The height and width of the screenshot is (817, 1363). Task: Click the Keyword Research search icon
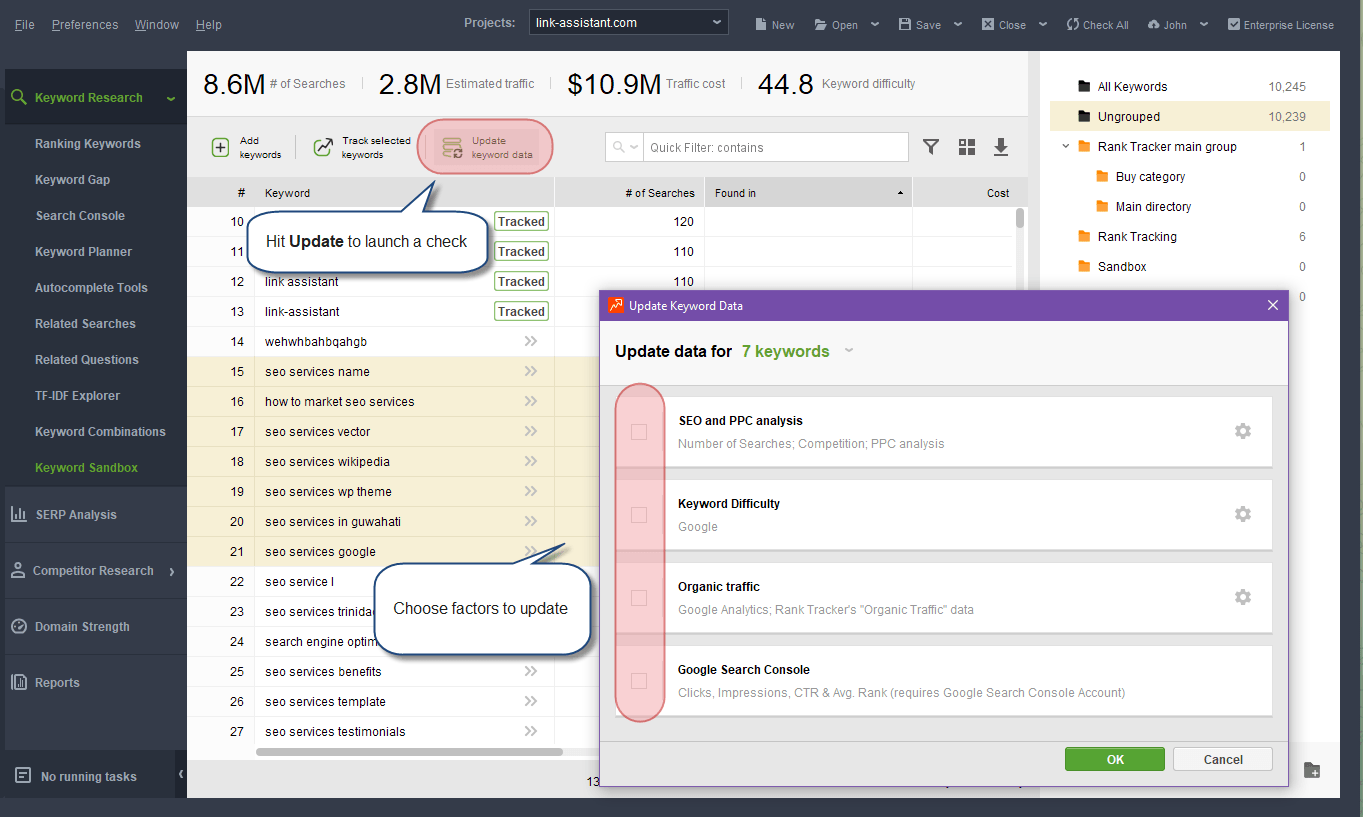tap(18, 97)
